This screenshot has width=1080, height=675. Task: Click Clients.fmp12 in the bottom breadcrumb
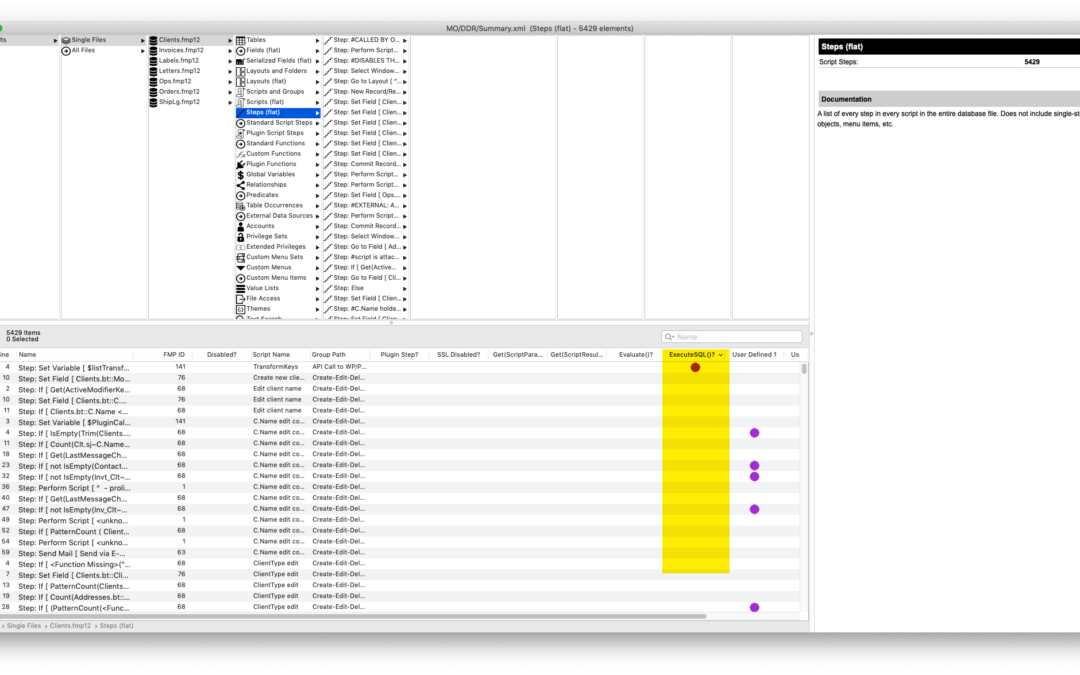click(x=70, y=625)
